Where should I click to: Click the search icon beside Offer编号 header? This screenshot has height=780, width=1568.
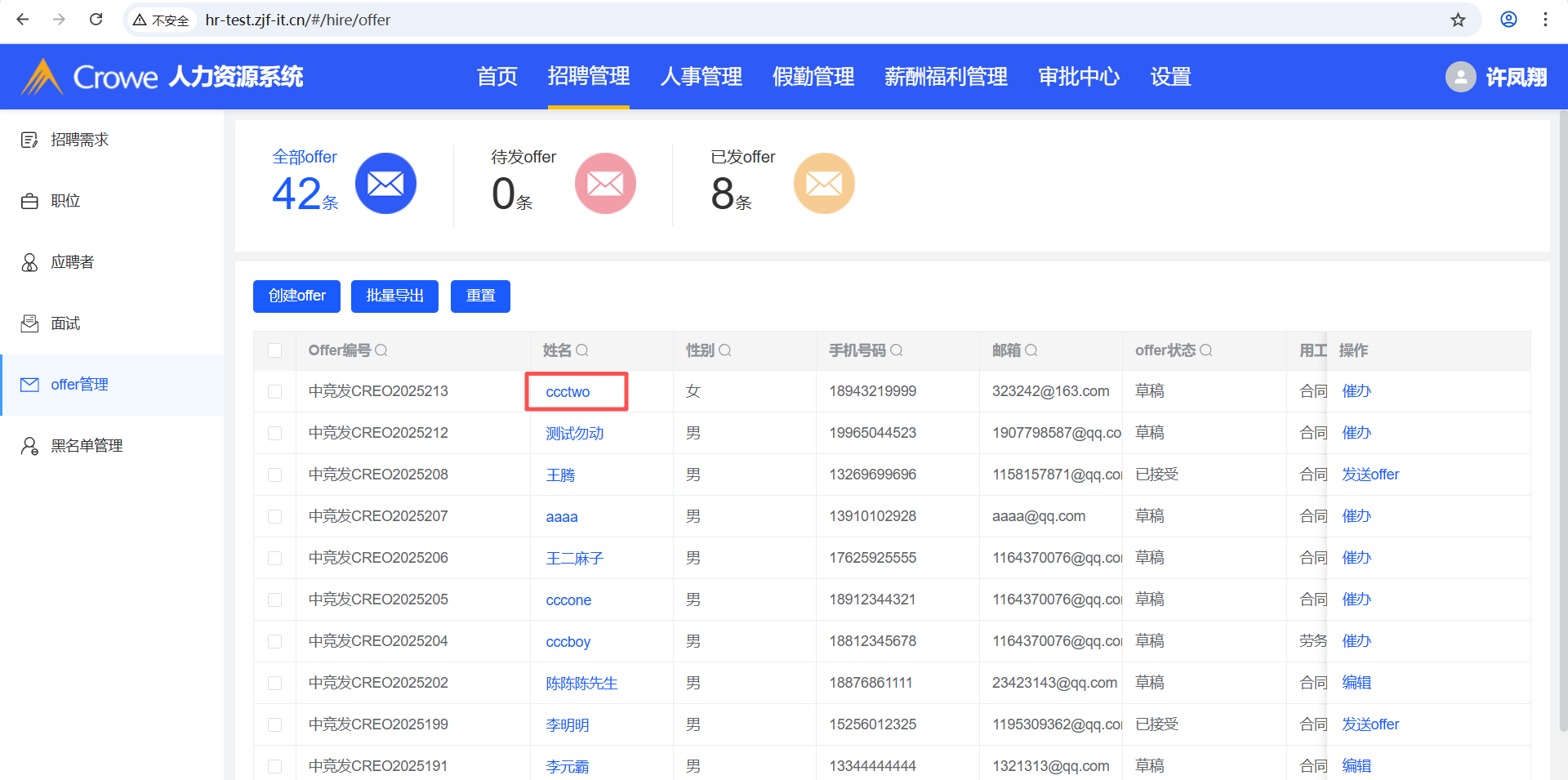(x=381, y=350)
